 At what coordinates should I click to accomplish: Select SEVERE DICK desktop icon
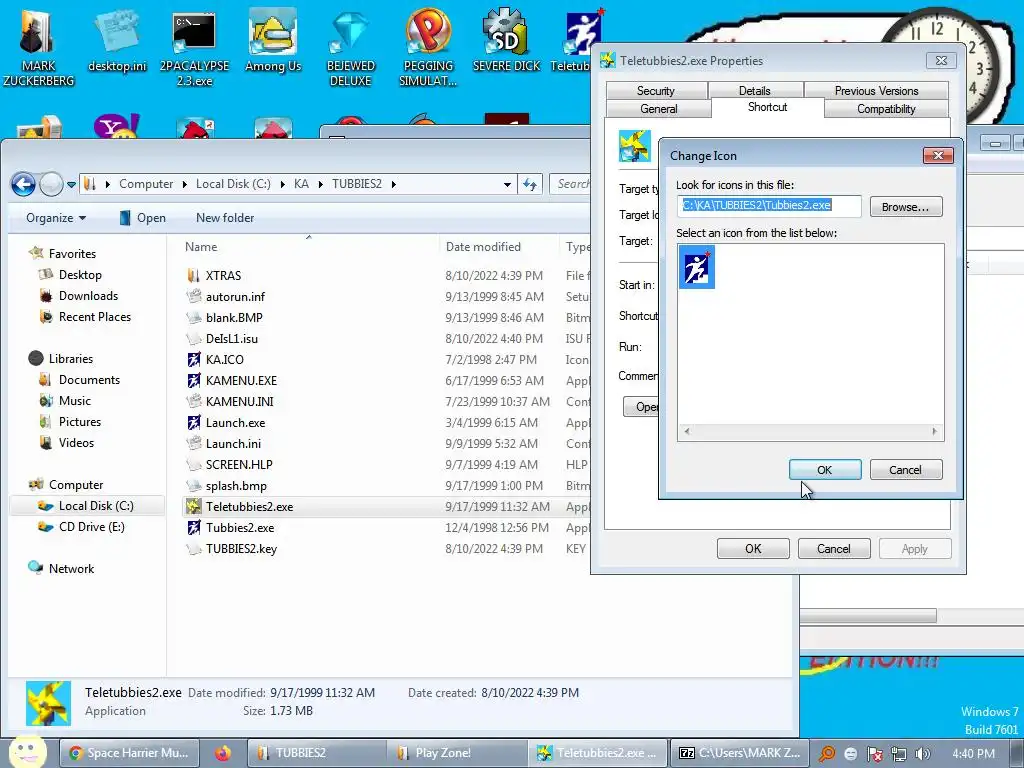pos(506,41)
